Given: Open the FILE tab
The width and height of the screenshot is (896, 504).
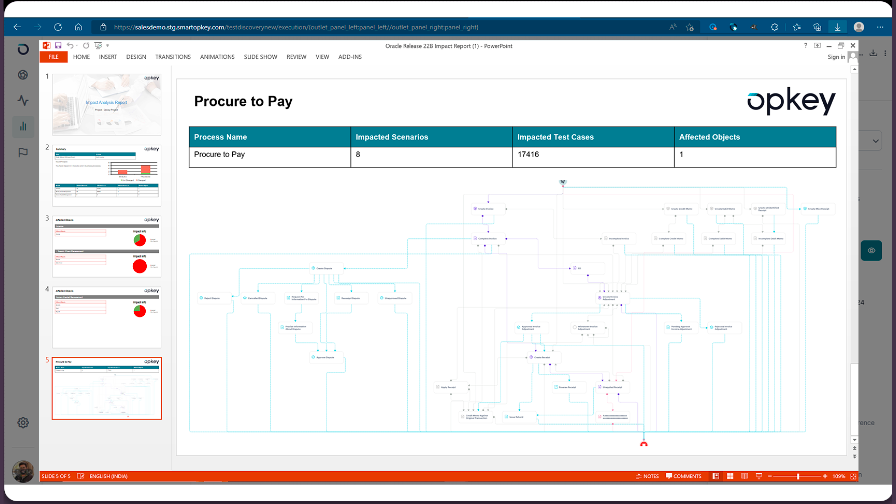Looking at the screenshot, I should click(54, 57).
